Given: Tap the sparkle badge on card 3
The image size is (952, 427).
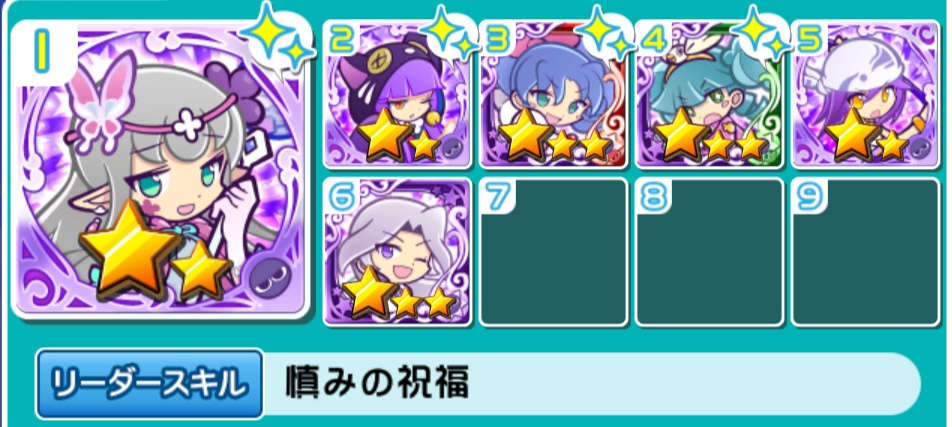Looking at the screenshot, I should [x=606, y=32].
